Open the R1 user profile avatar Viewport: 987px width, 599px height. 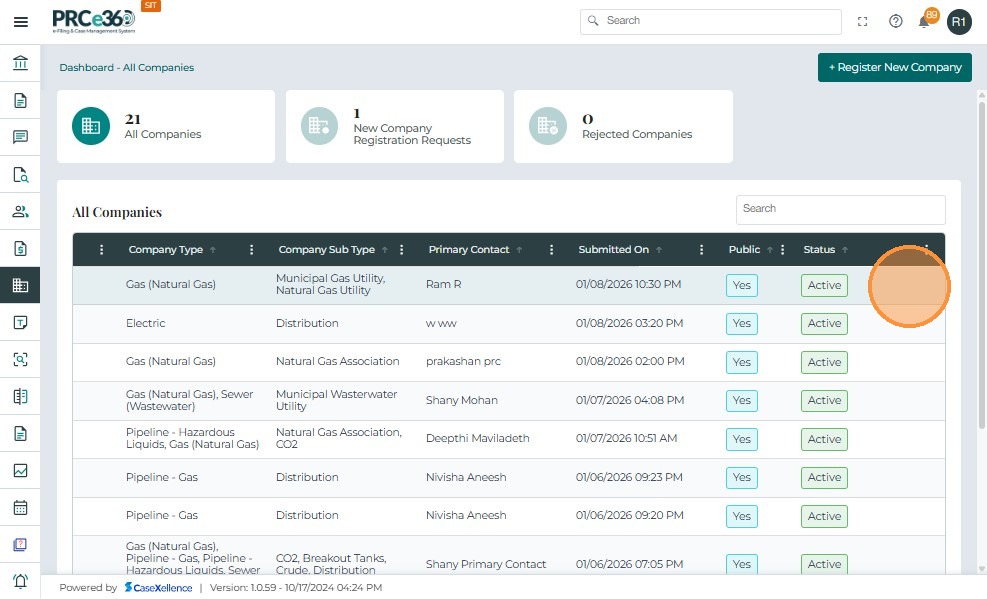pyautogui.click(x=959, y=21)
